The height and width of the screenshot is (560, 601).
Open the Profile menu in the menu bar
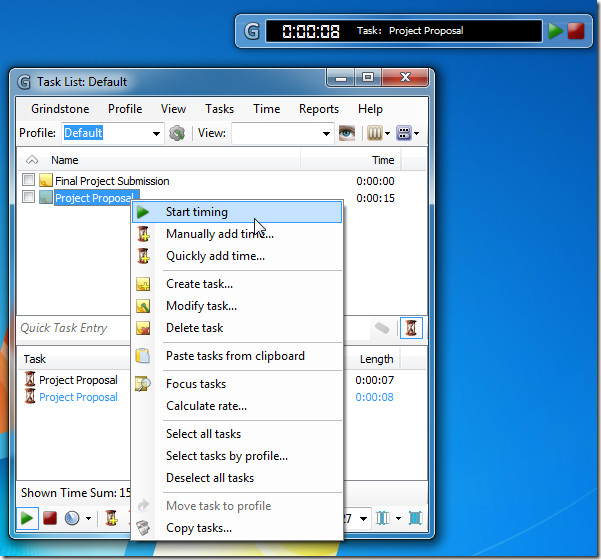point(125,109)
